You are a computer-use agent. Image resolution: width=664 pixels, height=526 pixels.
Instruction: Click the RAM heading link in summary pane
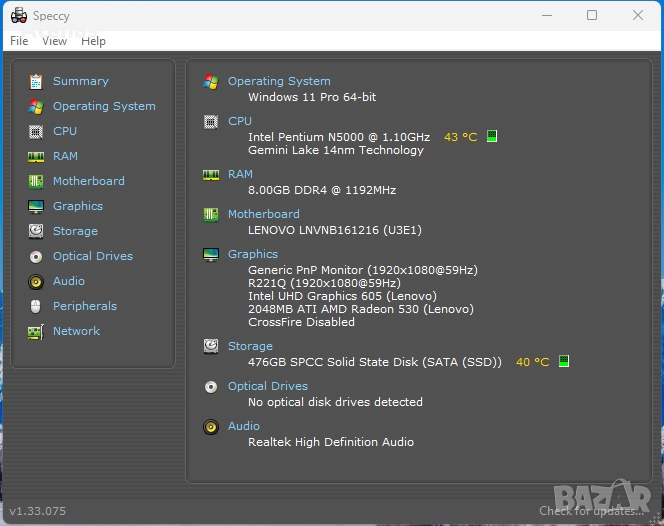(240, 174)
